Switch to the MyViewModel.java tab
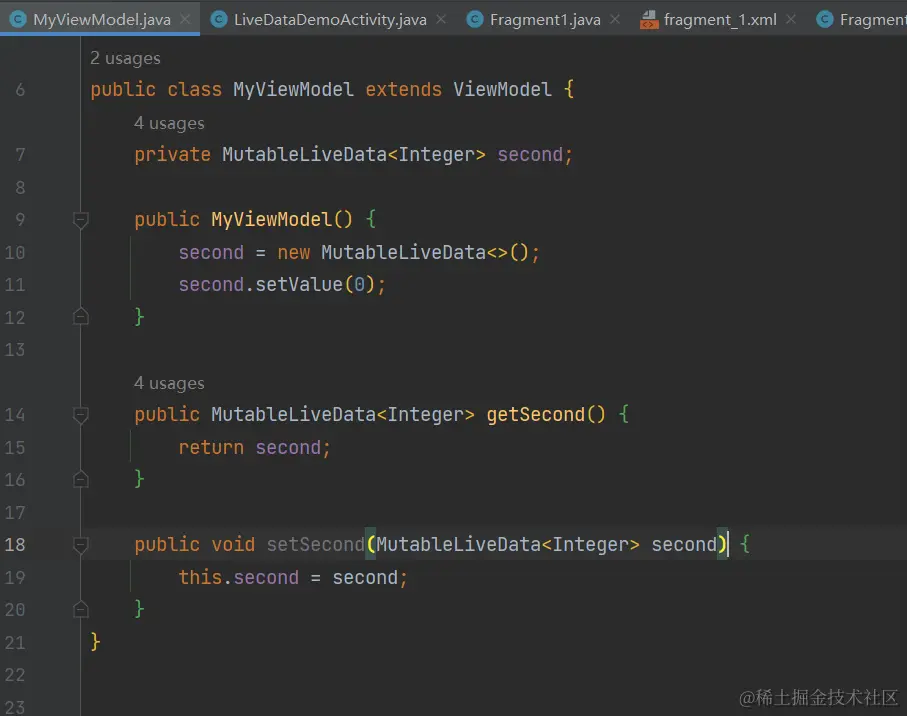Viewport: 907px width, 716px height. coord(102,20)
